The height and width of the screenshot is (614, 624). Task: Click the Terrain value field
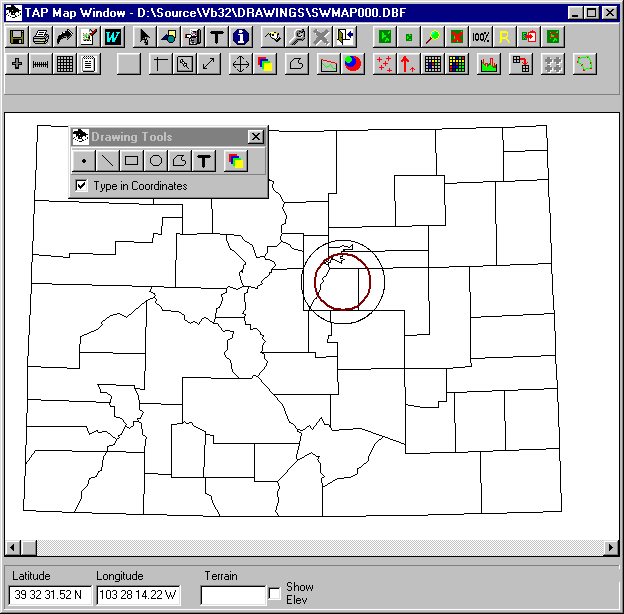(x=233, y=595)
